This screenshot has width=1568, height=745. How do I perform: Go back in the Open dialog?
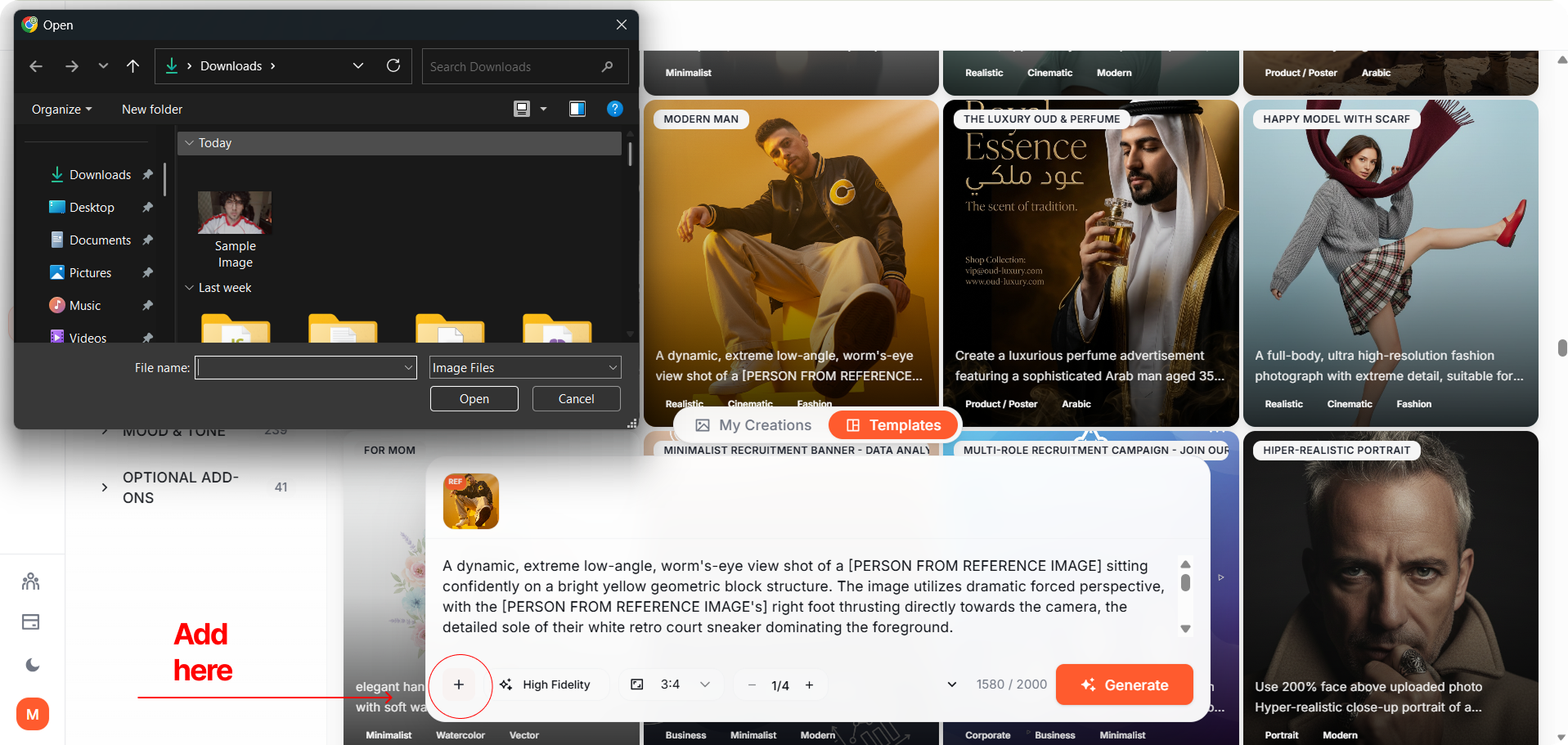[x=36, y=66]
